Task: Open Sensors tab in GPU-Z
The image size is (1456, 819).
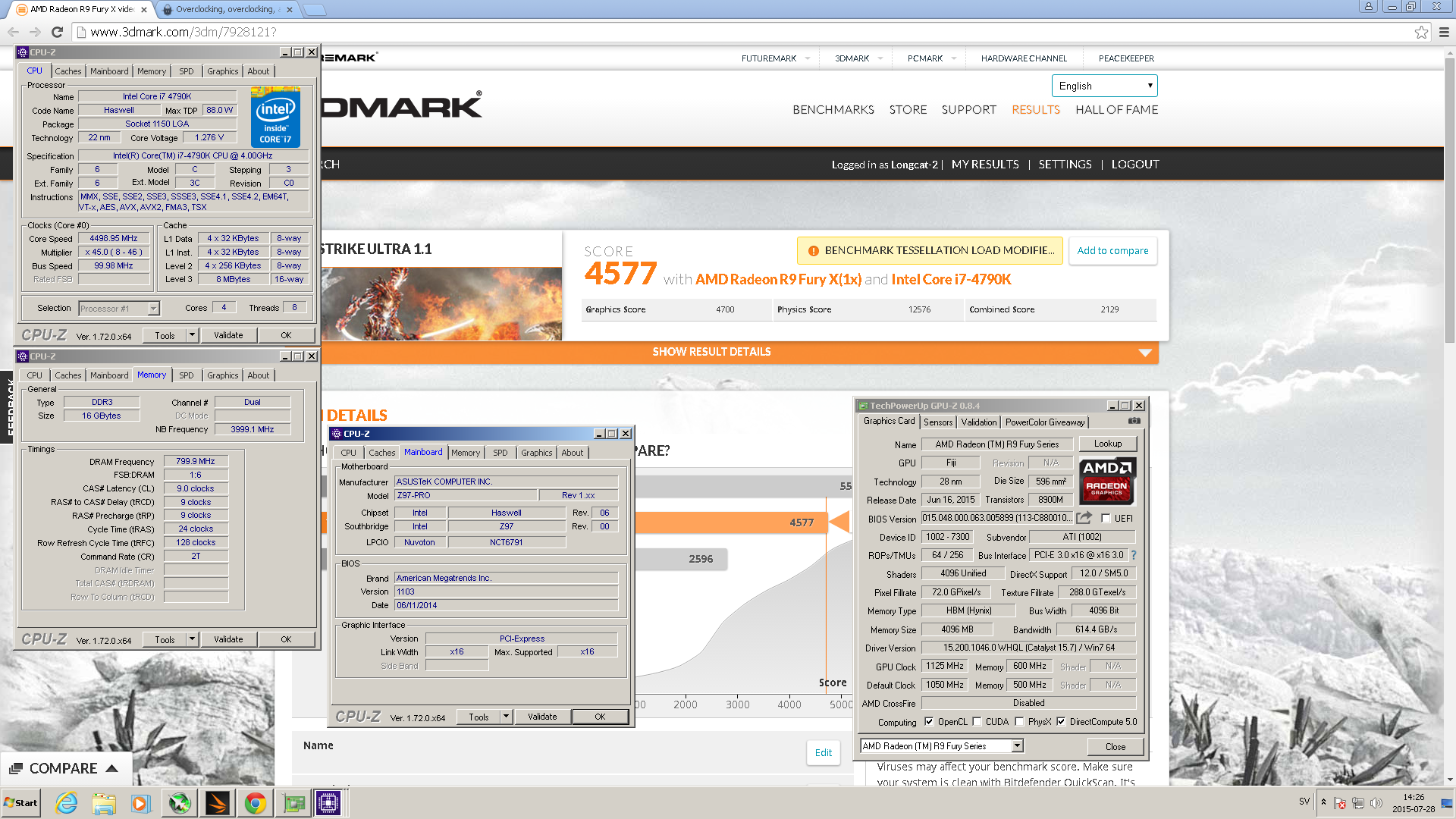Action: pyautogui.click(x=938, y=422)
